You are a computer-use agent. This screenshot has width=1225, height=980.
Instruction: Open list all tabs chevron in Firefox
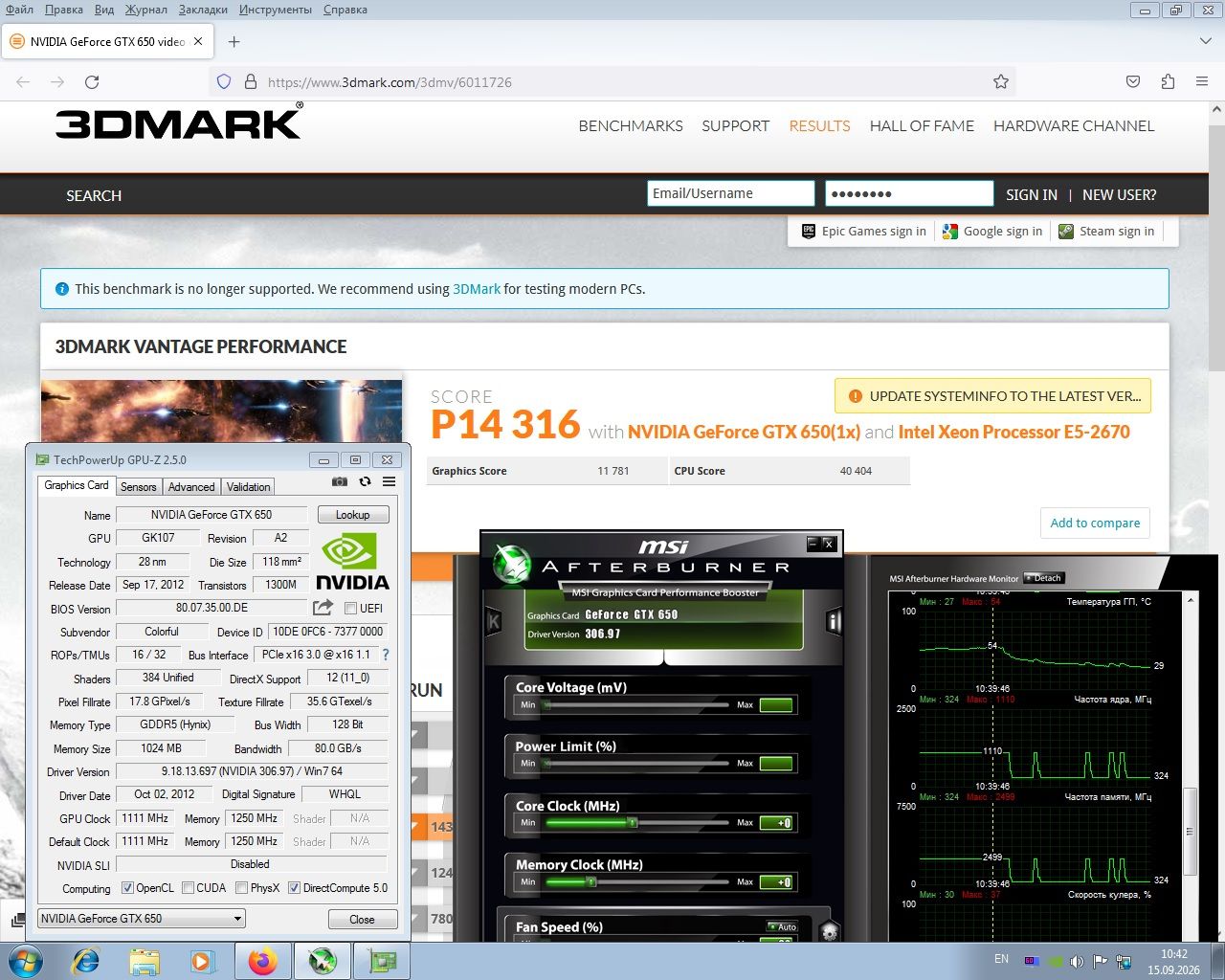(1205, 41)
